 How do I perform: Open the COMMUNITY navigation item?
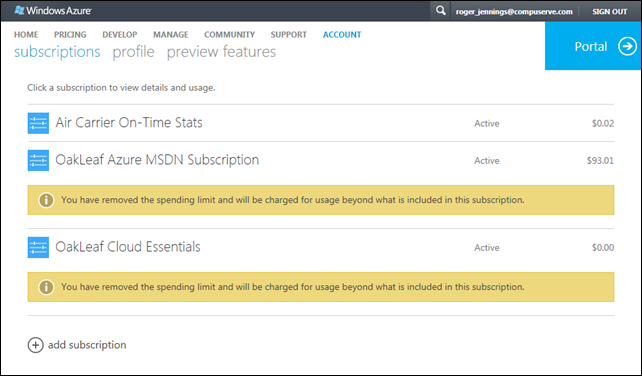[230, 35]
